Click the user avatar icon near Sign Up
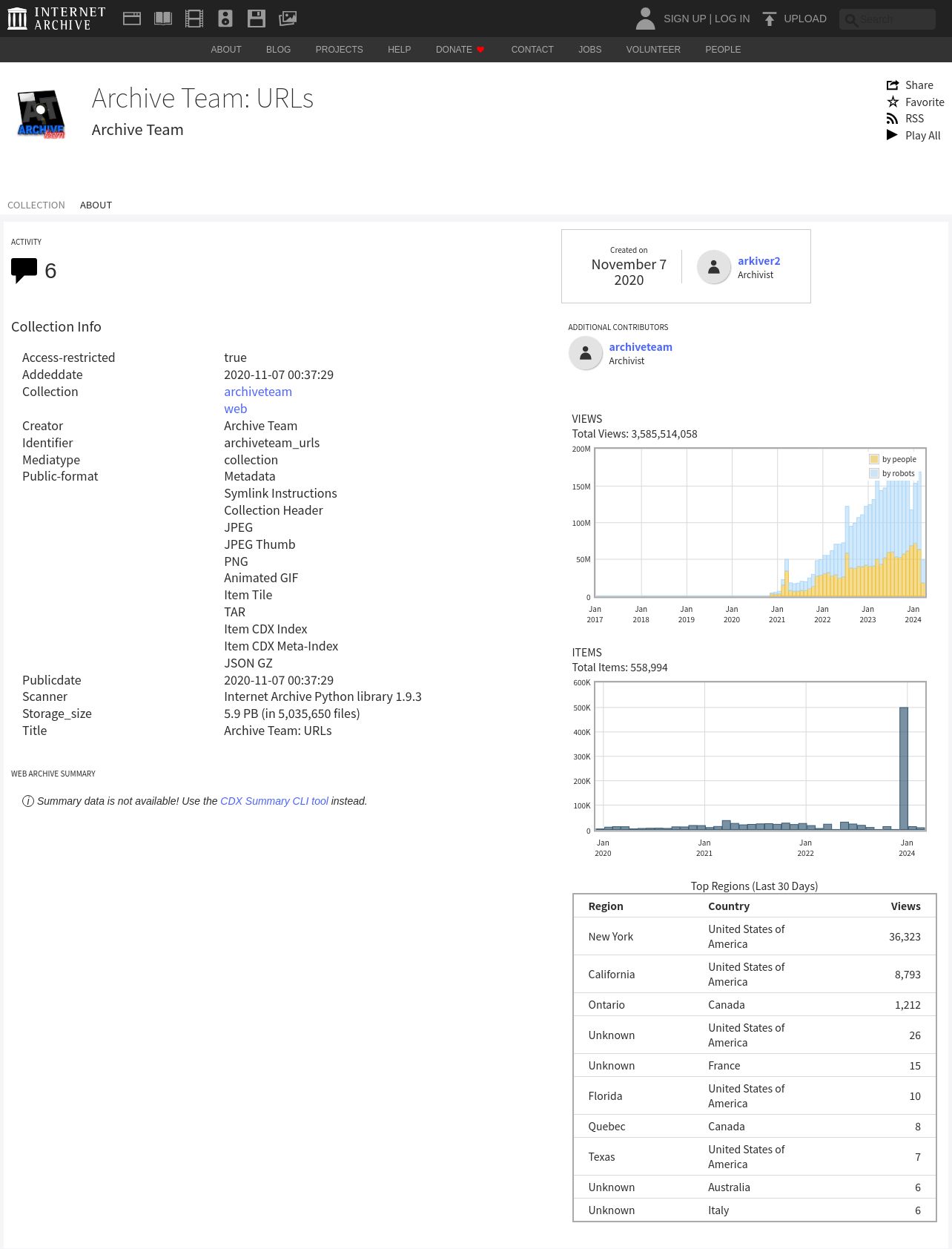Viewport: 952px width, 1249px height. 646,19
